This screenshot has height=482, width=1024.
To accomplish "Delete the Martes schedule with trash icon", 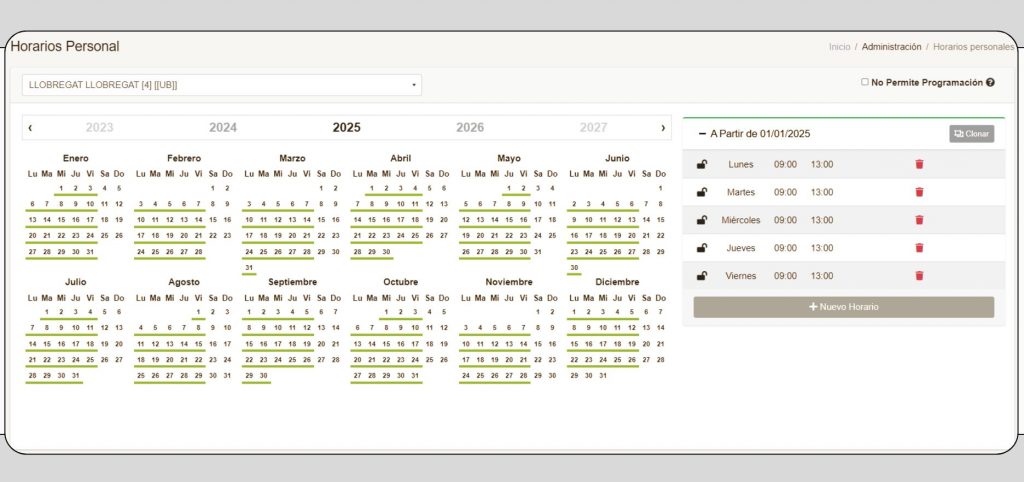I will click(x=920, y=192).
